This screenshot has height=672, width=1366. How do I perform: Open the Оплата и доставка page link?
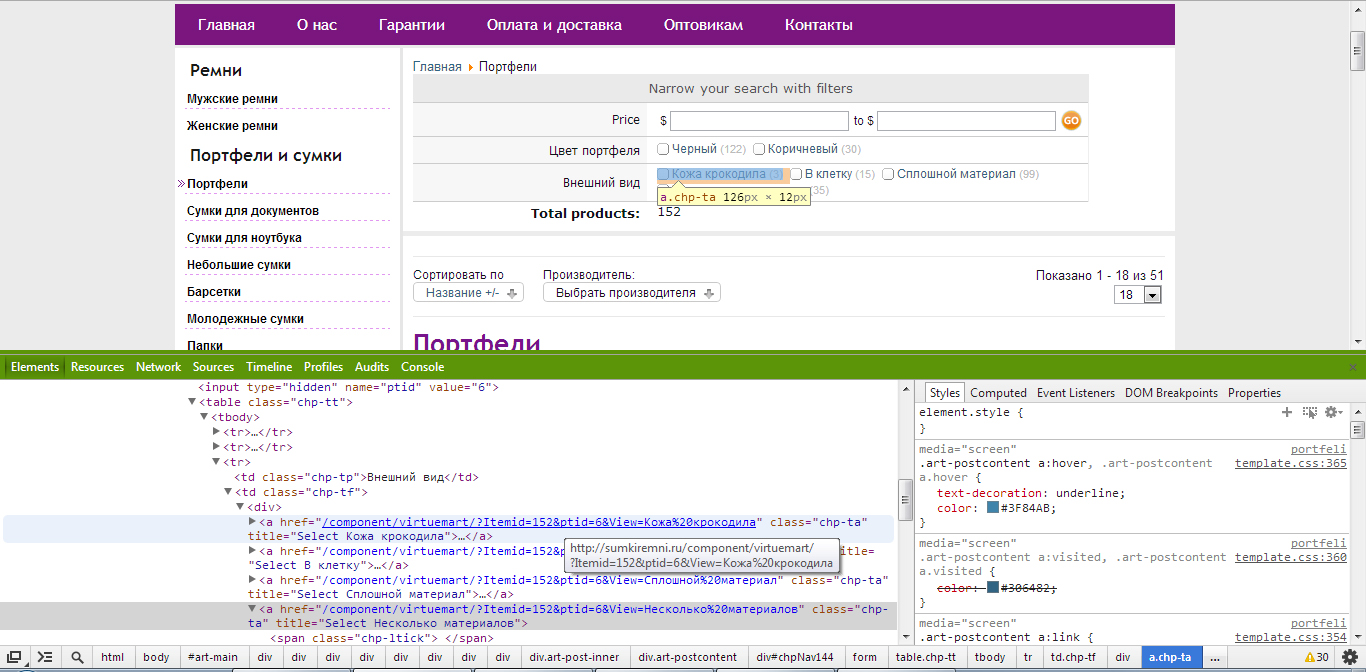click(x=554, y=25)
